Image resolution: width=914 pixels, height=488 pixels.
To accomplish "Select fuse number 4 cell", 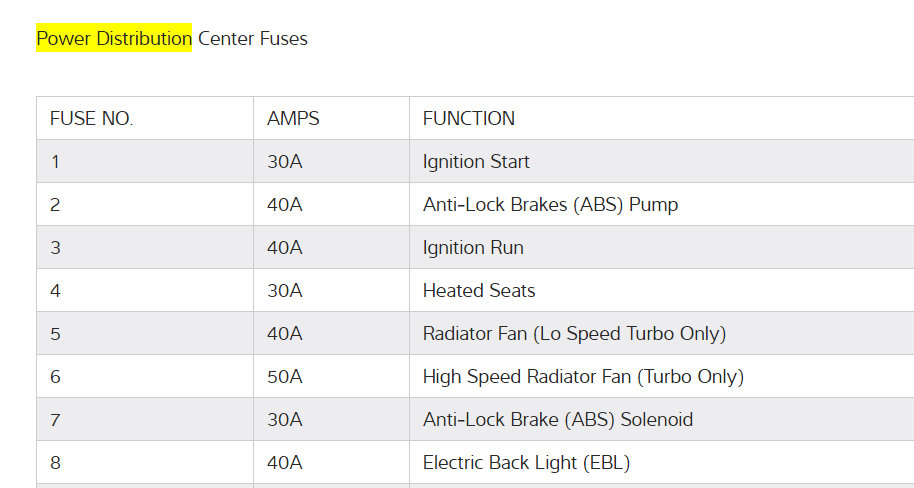I will [x=55, y=290].
